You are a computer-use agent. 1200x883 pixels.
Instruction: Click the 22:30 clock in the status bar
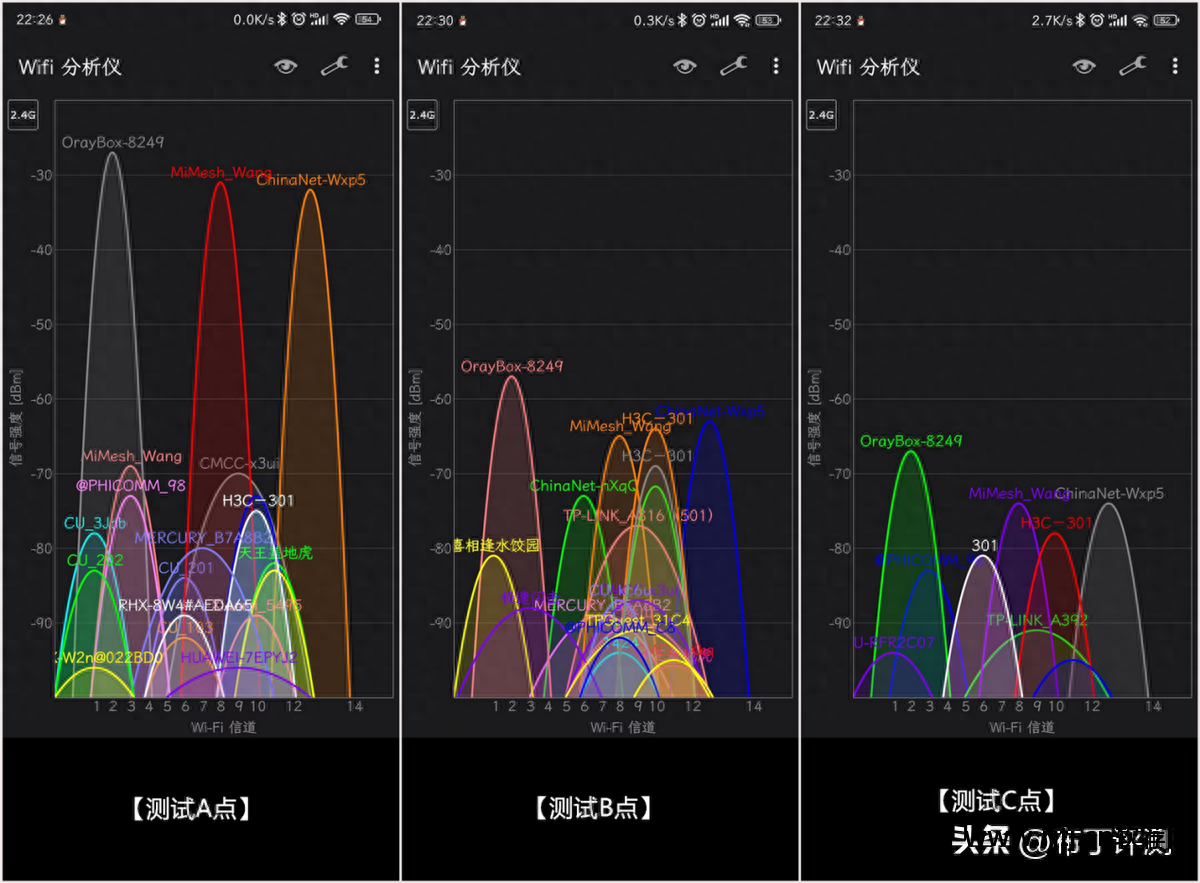click(x=435, y=20)
